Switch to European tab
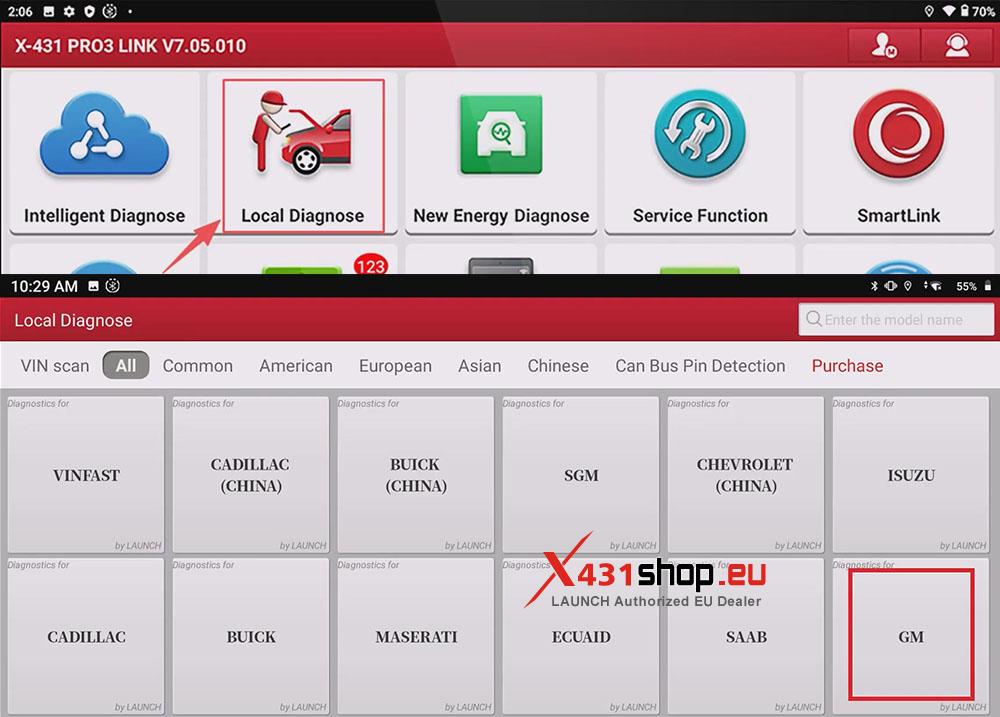This screenshot has width=1000, height=717. tap(395, 366)
